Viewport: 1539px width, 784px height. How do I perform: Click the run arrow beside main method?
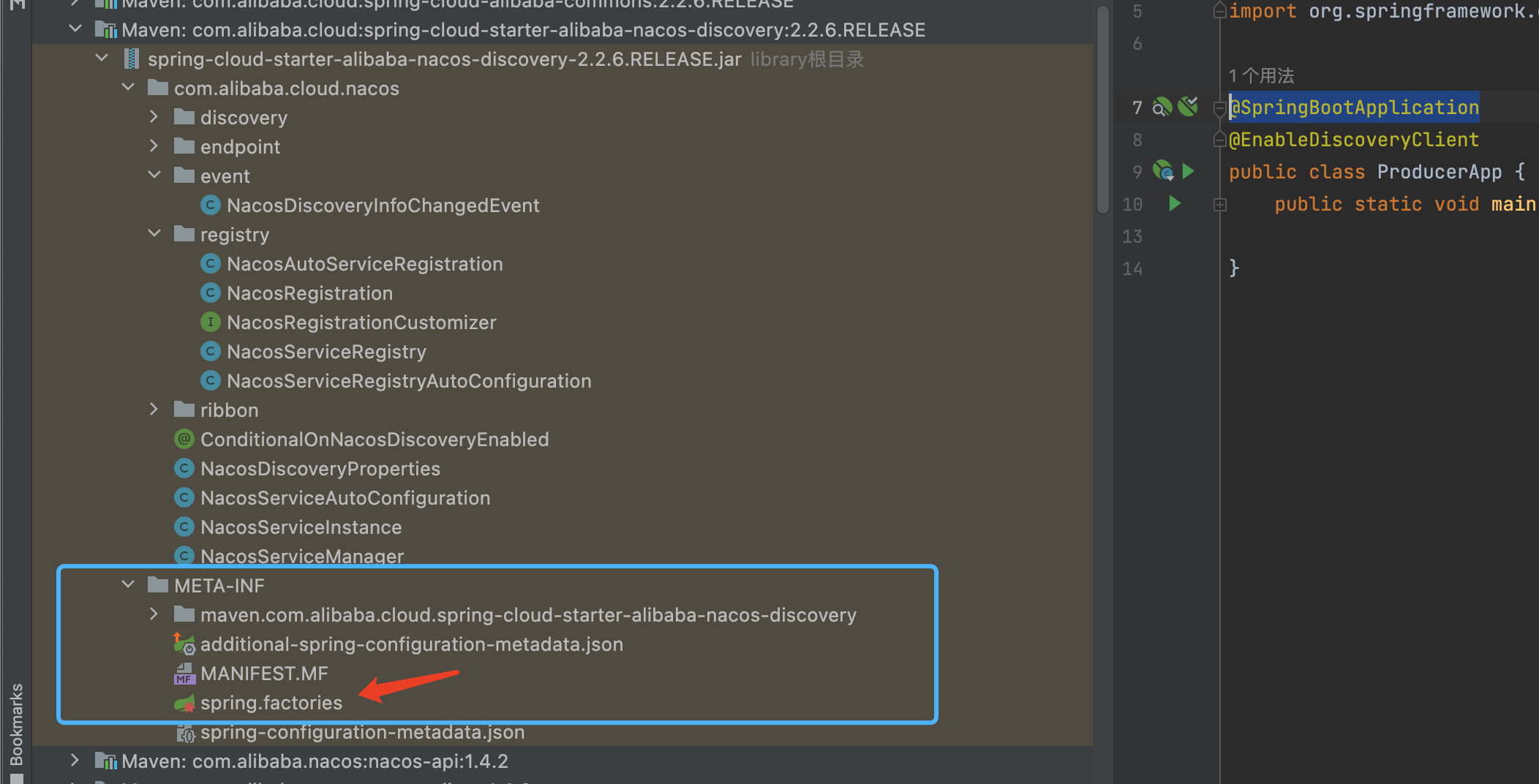(x=1175, y=203)
